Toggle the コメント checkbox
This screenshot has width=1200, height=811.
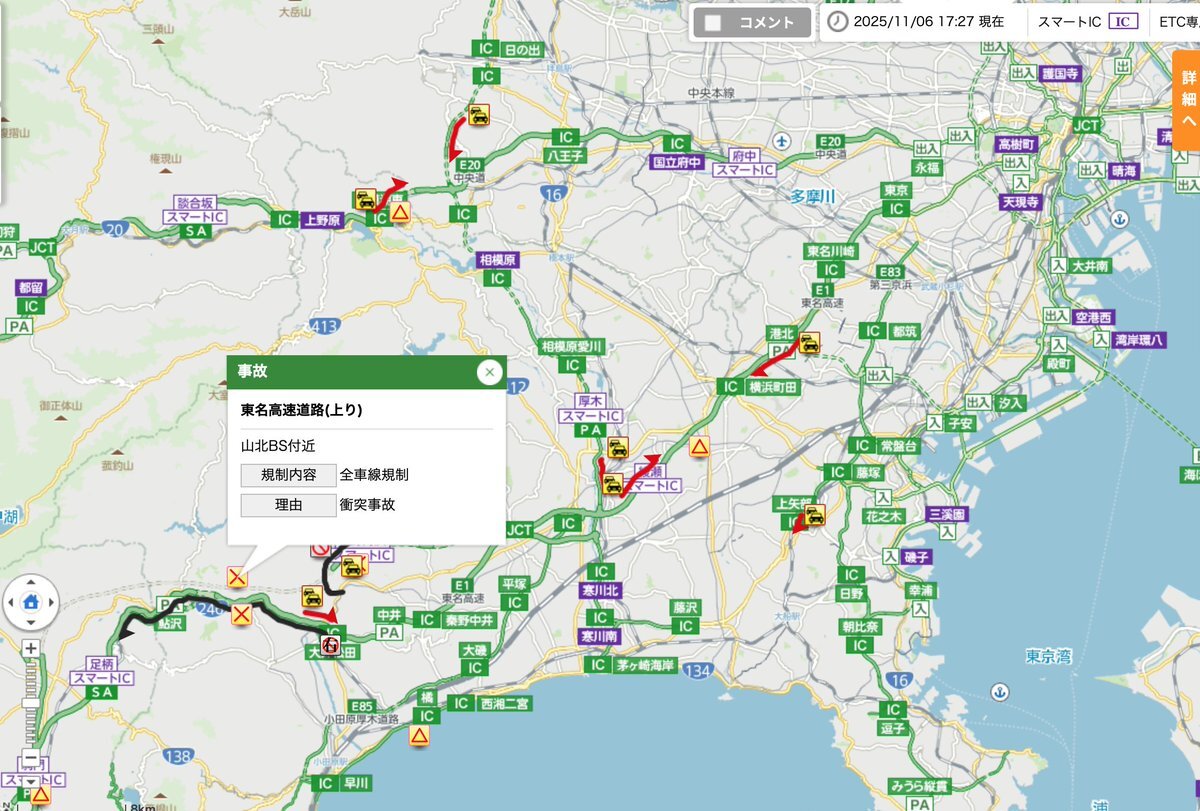711,22
